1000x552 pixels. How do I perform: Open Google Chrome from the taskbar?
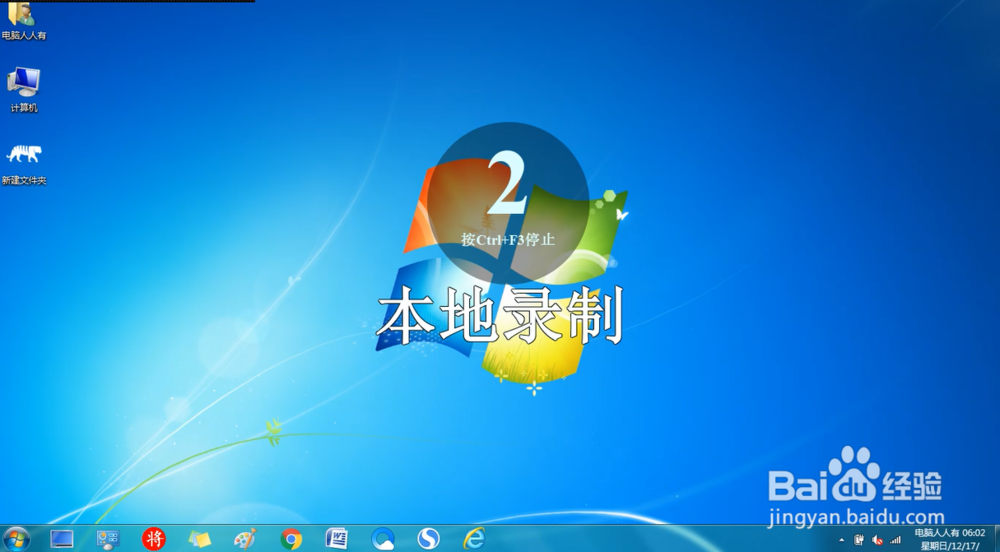click(x=291, y=539)
